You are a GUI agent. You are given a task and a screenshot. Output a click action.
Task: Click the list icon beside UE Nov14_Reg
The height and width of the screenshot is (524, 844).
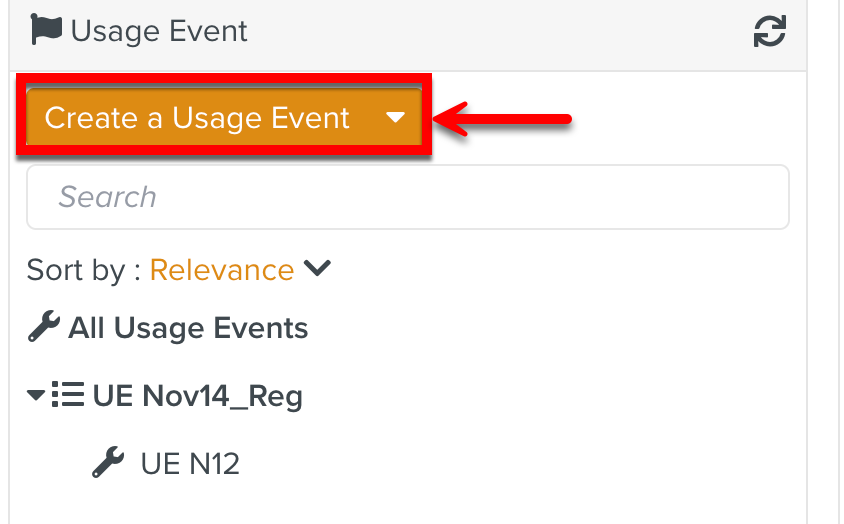tap(68, 396)
